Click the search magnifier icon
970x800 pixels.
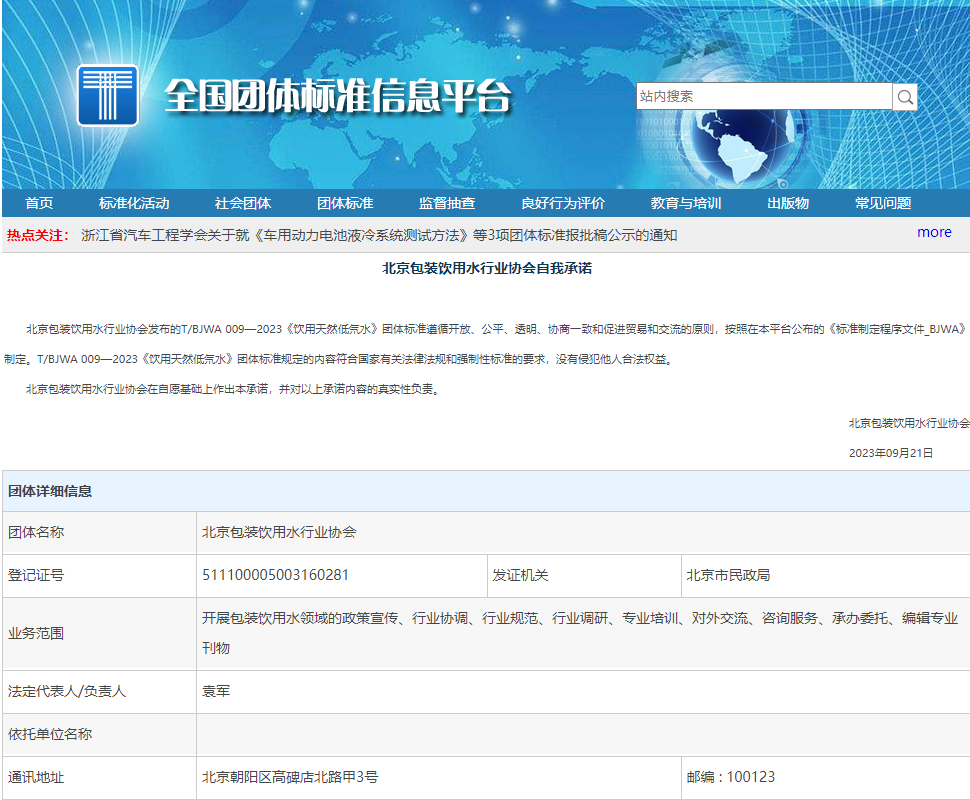coord(904,97)
